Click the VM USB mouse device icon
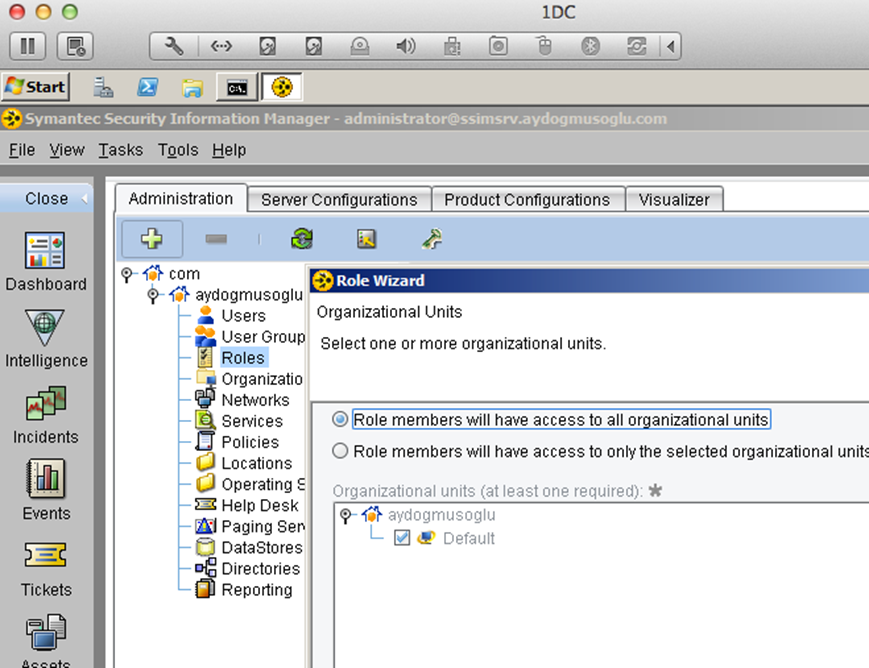The image size is (869, 668). coord(545,46)
